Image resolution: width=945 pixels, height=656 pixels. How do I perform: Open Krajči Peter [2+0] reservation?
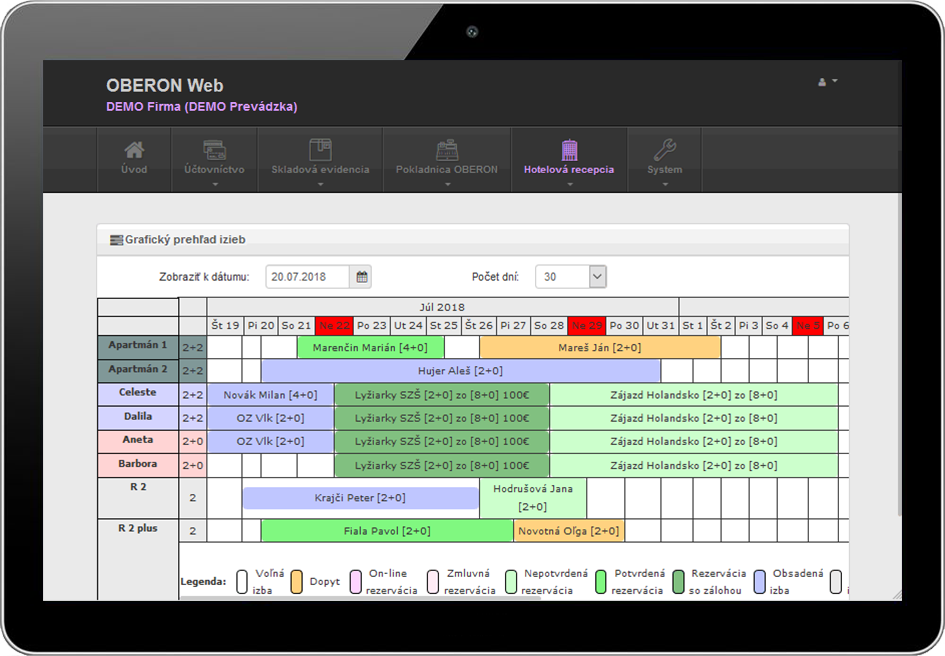pyautogui.click(x=360, y=498)
